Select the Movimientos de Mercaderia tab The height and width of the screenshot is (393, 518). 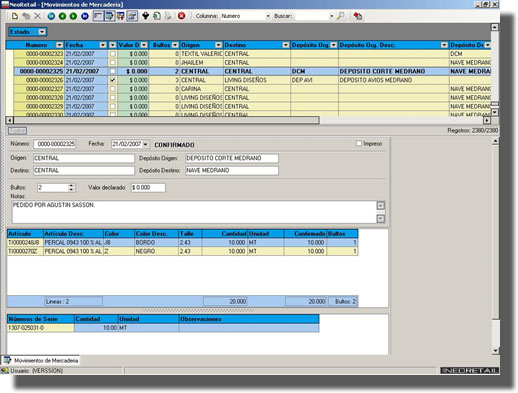click(x=41, y=360)
